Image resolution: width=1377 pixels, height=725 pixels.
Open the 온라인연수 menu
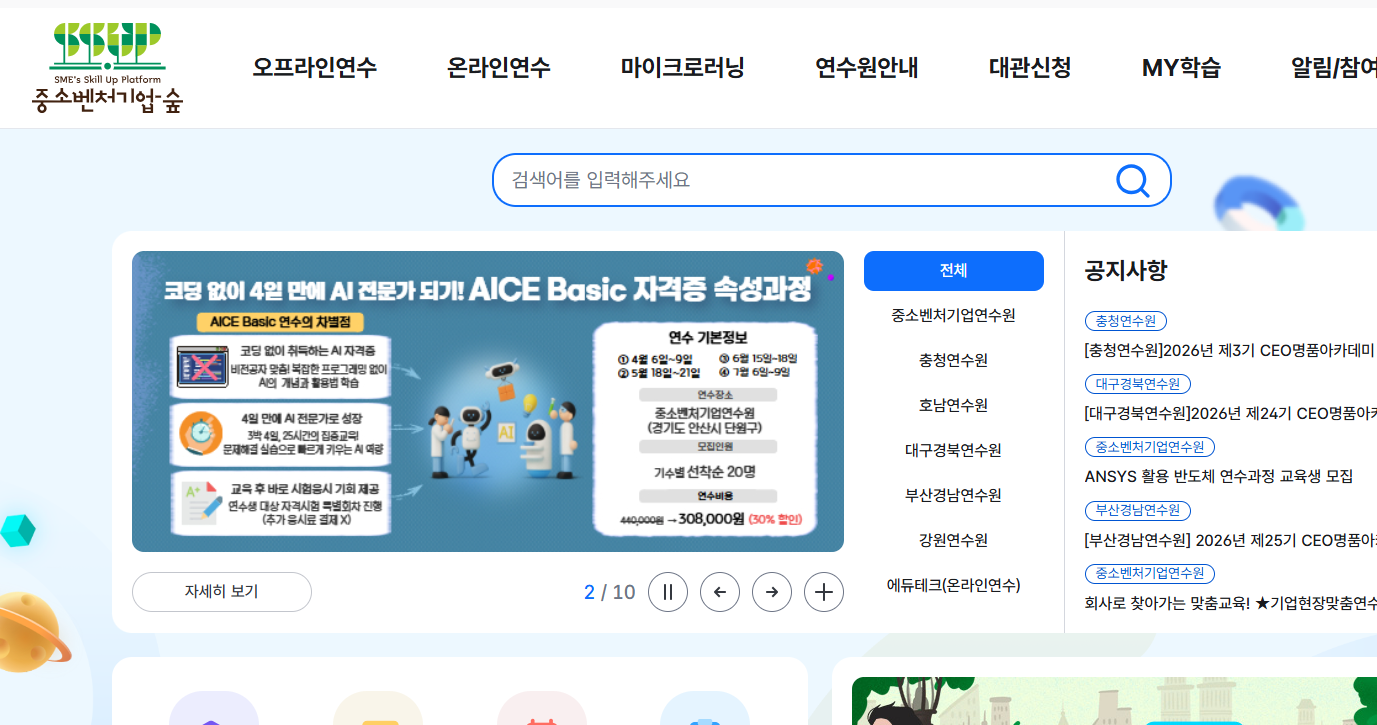pyautogui.click(x=498, y=68)
